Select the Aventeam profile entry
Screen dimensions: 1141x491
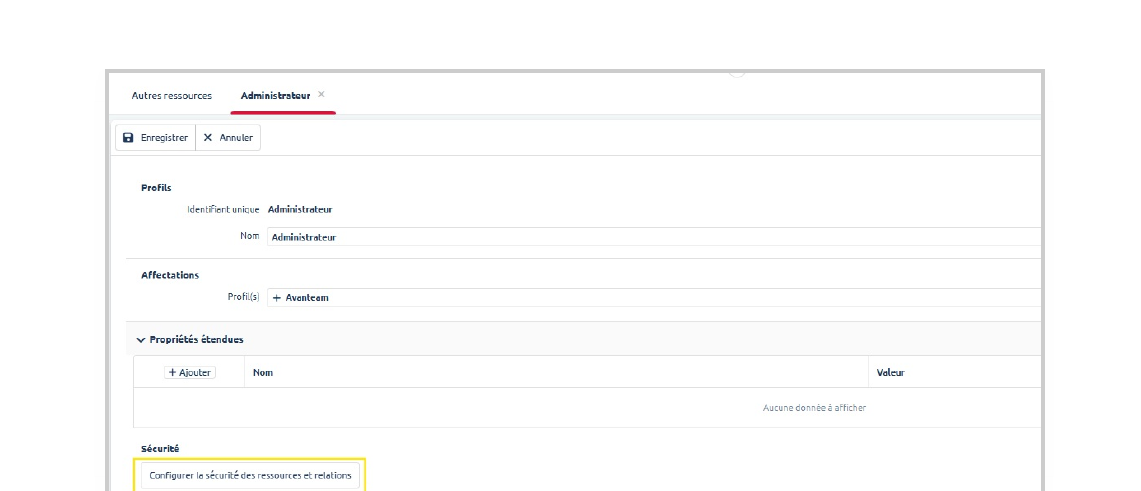tap(307, 298)
